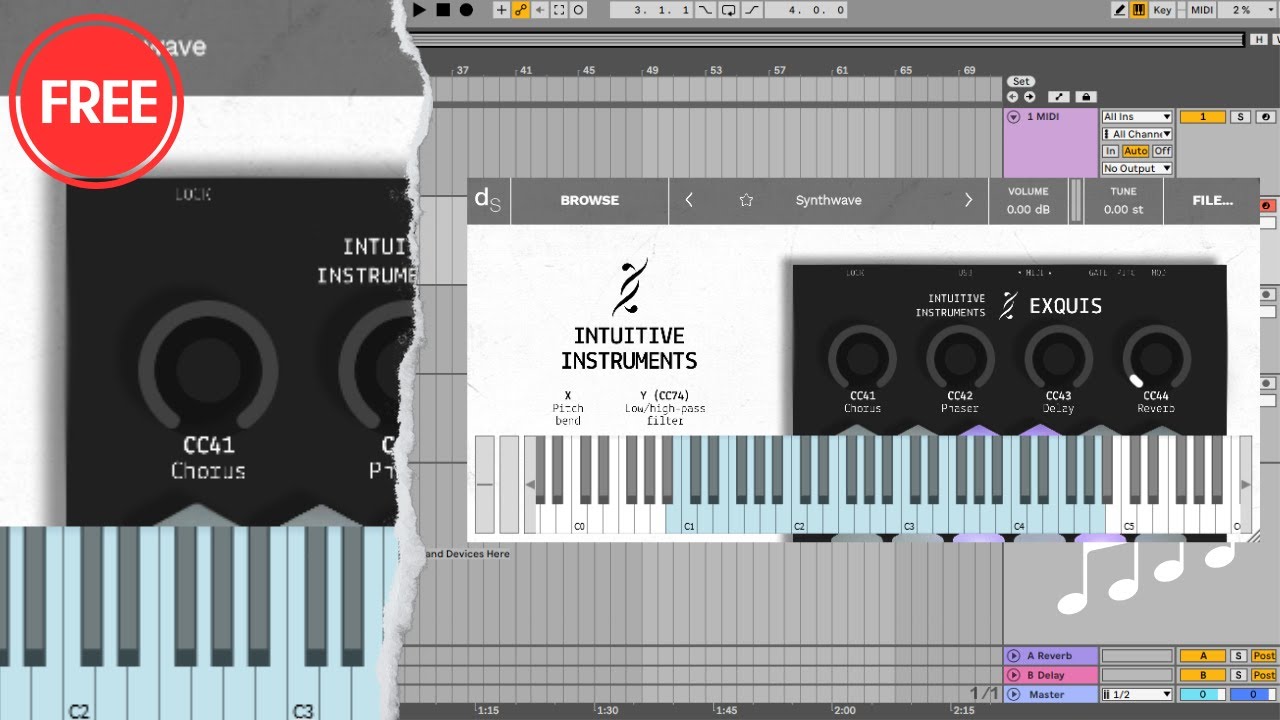Viewport: 1280px width, 720px height.
Task: Click the plugin VOLUME 0.00 dB field
Action: [1028, 201]
